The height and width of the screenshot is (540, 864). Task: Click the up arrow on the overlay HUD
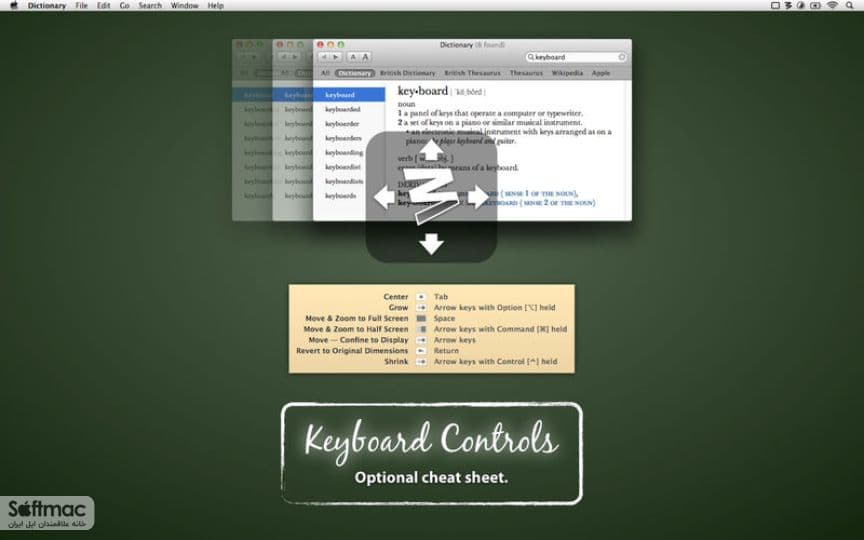click(x=431, y=149)
